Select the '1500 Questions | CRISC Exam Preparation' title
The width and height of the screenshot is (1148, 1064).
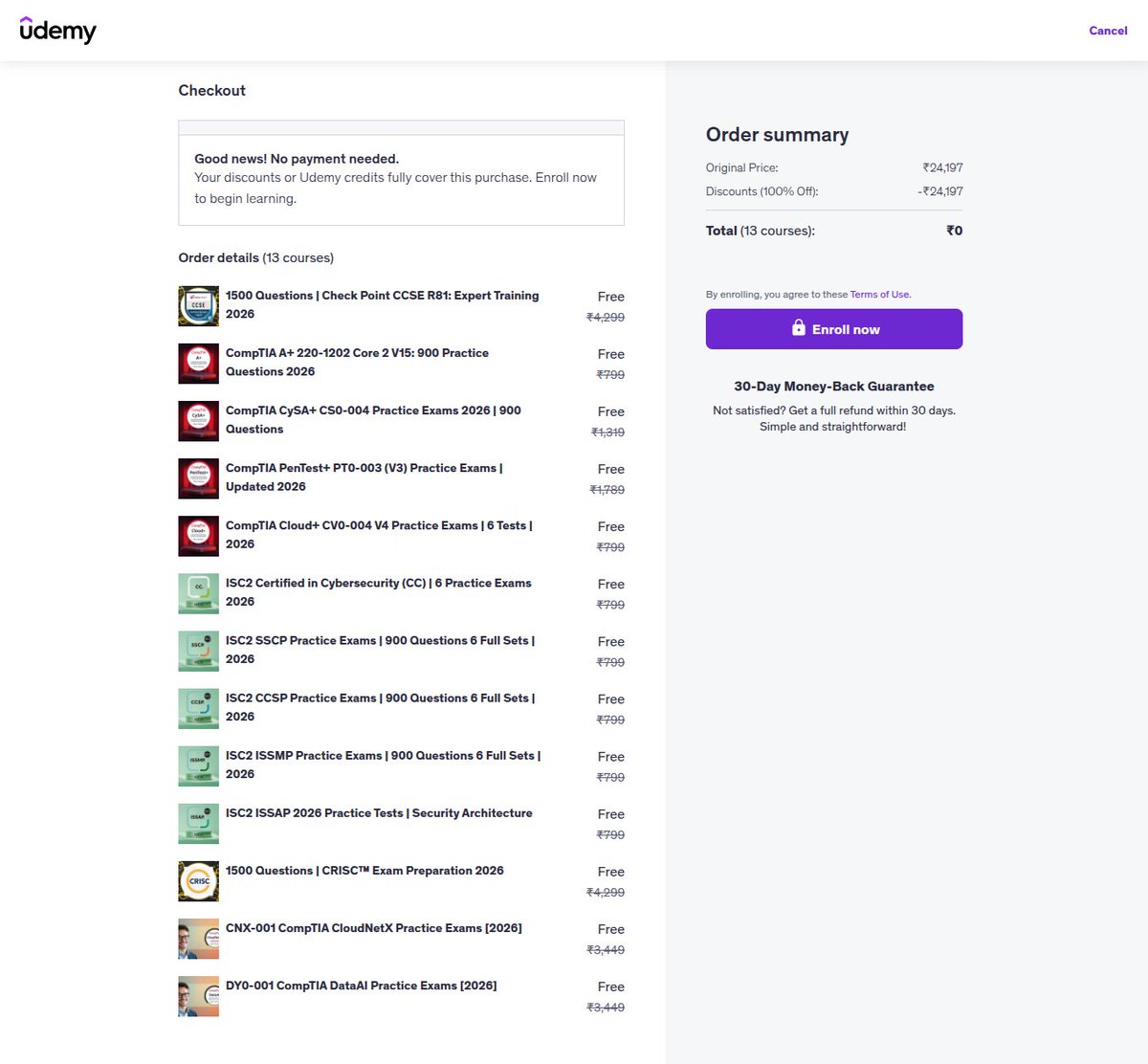click(x=364, y=870)
